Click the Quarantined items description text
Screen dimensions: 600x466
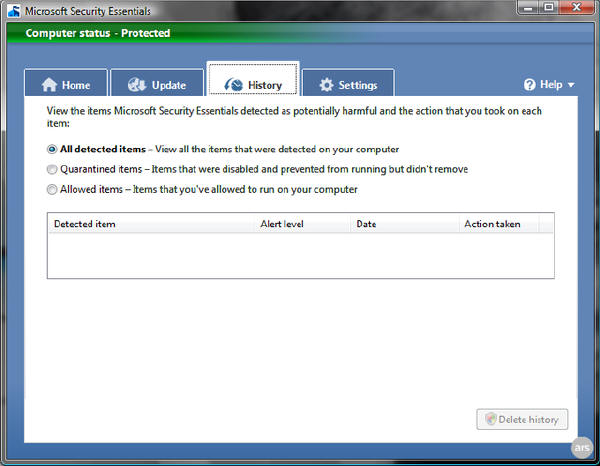coord(310,169)
